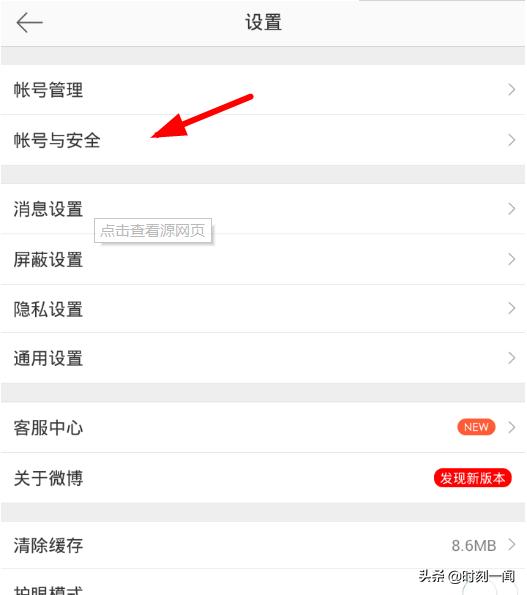This screenshot has width=527, height=595.
Task: Open 帐号管理 menu item
Action: click(263, 90)
